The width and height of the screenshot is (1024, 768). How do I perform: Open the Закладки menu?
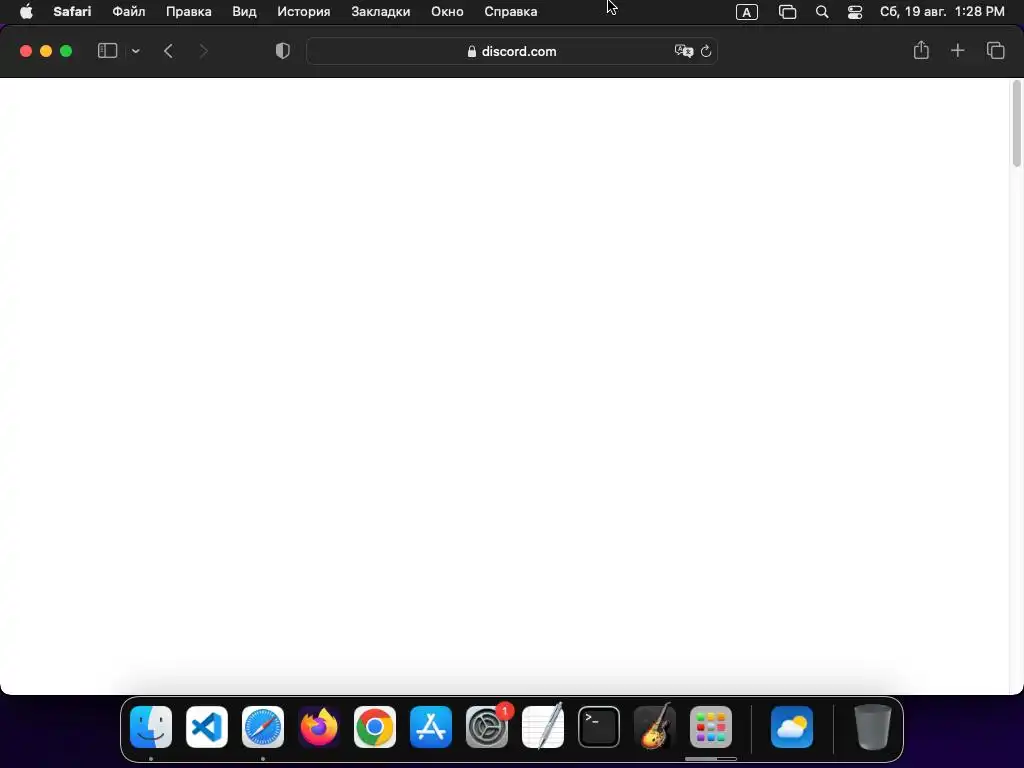(x=381, y=12)
